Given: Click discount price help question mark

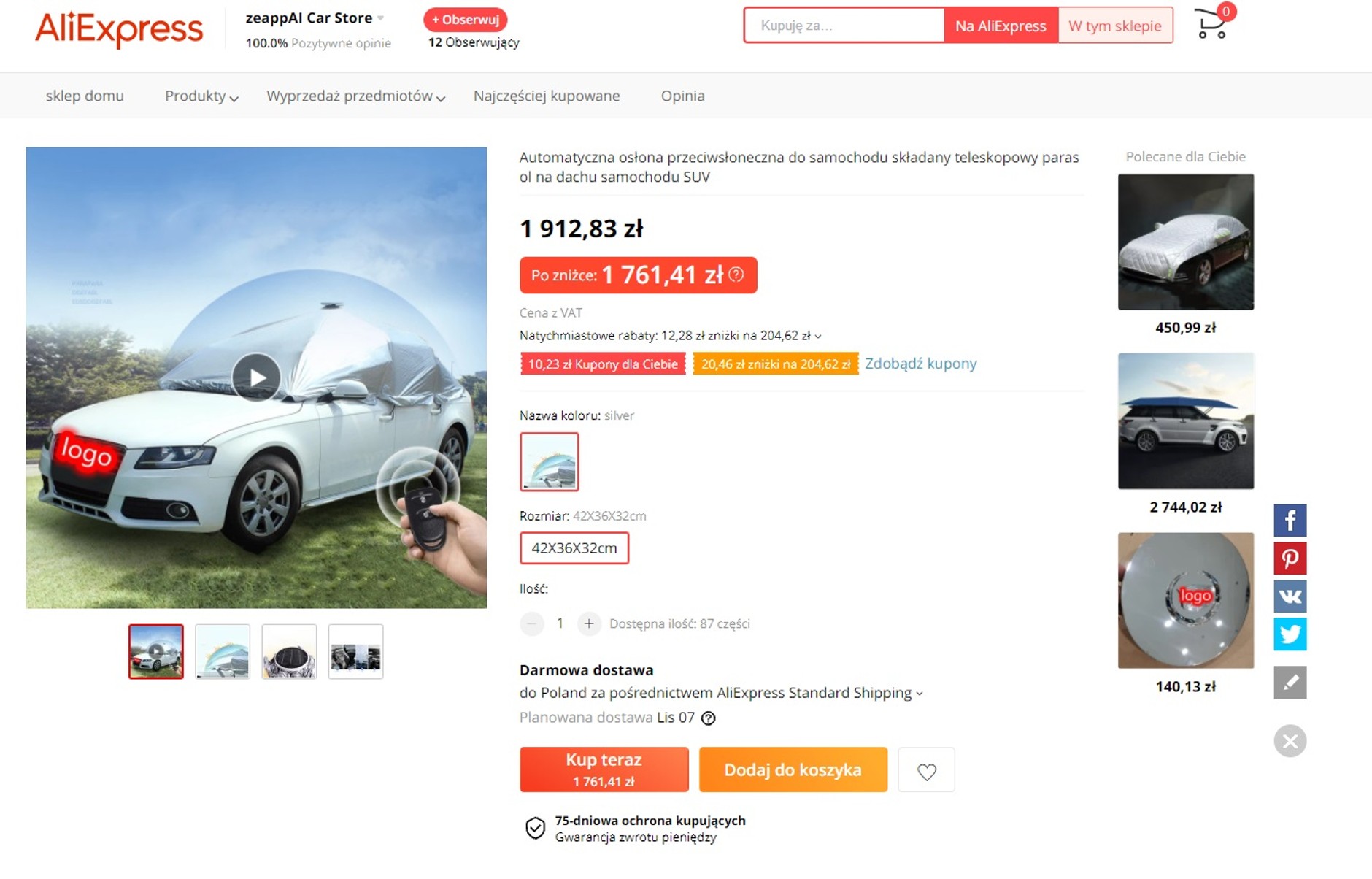Looking at the screenshot, I should pos(736,275).
